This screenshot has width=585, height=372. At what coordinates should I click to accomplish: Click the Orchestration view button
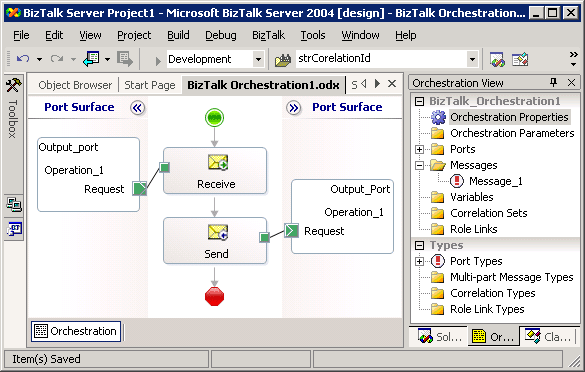76,331
